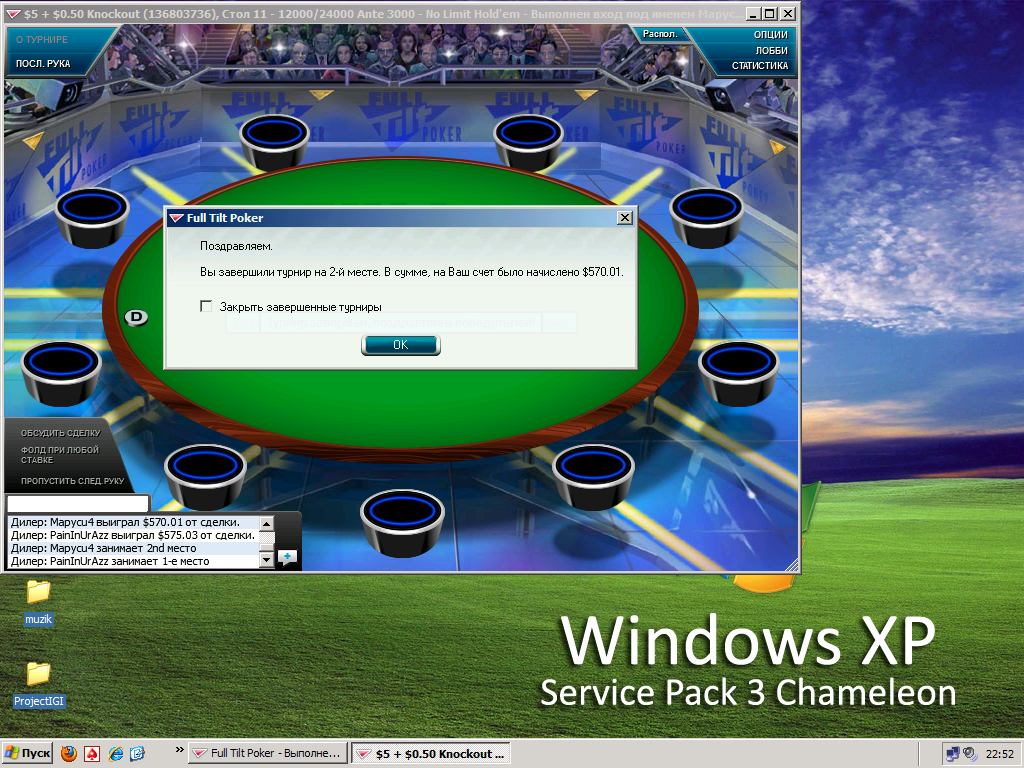Go to 'ЛОББИ' lobby
The width and height of the screenshot is (1024, 768).
pos(772,50)
